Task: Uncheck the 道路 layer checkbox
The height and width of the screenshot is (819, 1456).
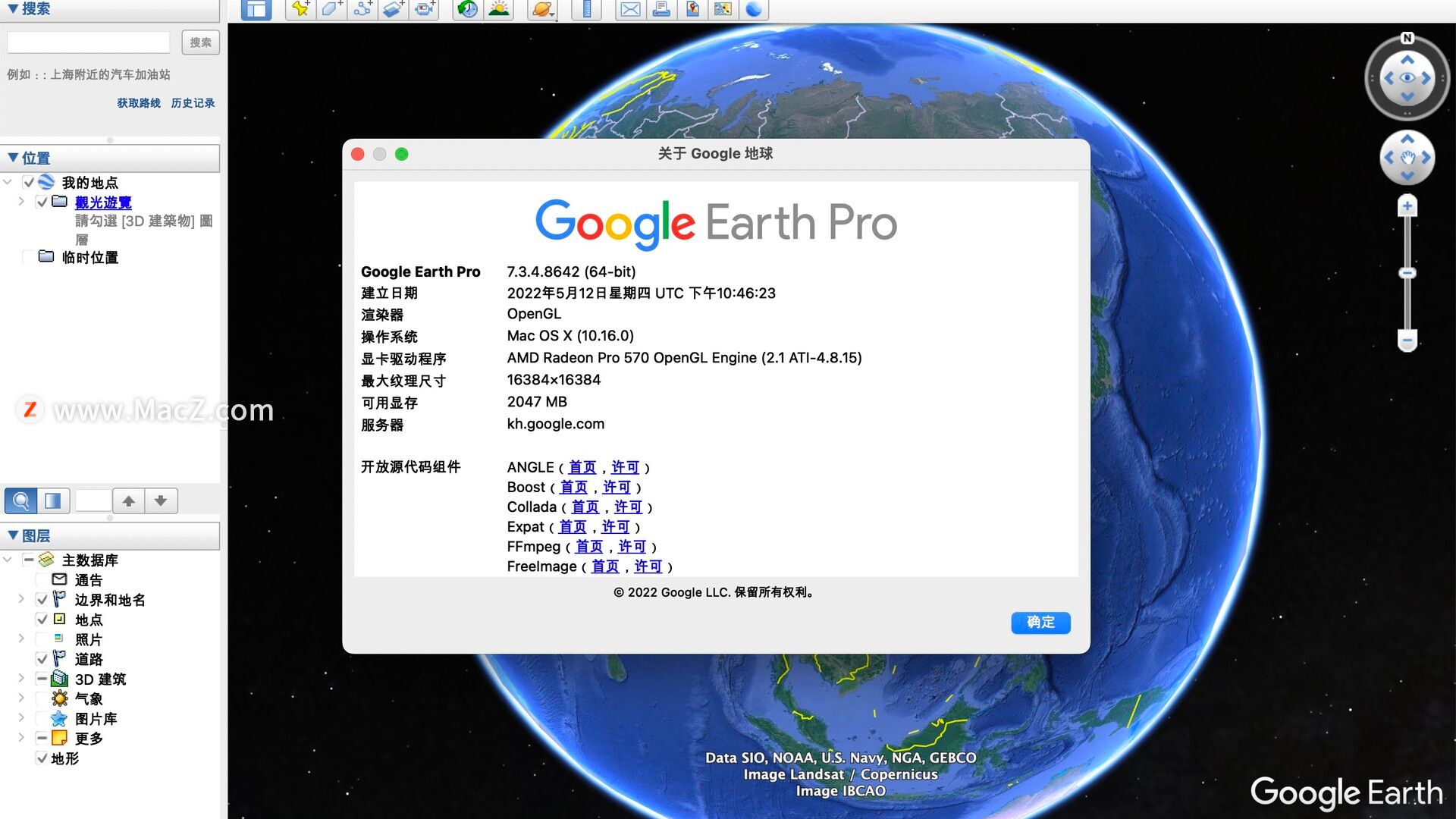Action: tap(42, 659)
